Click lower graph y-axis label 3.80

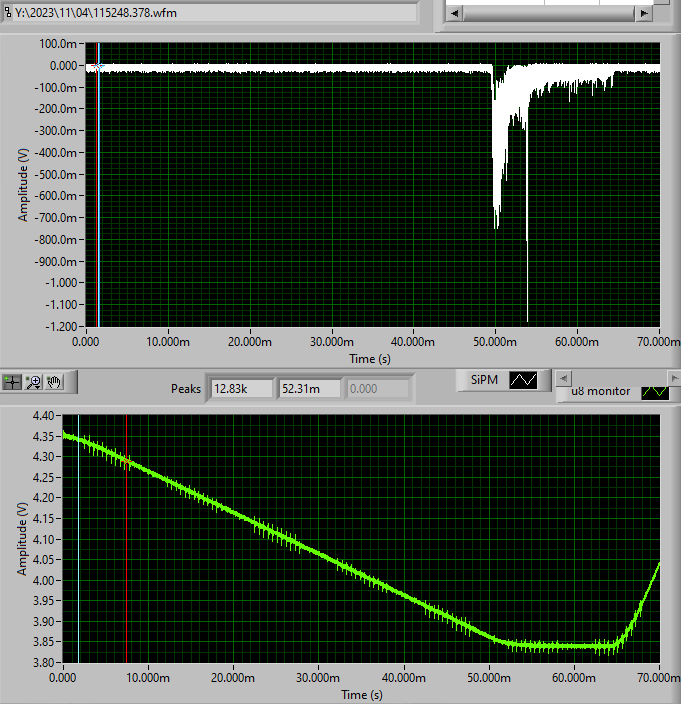[43, 662]
